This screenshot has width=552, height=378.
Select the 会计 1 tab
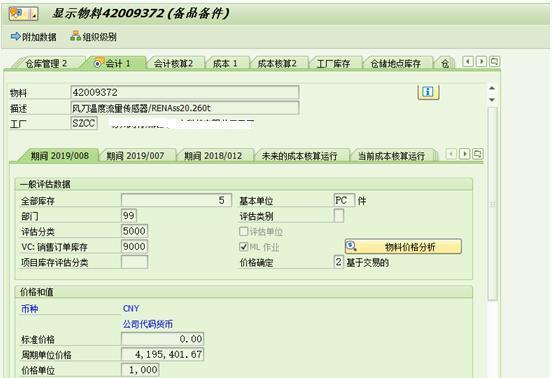113,63
